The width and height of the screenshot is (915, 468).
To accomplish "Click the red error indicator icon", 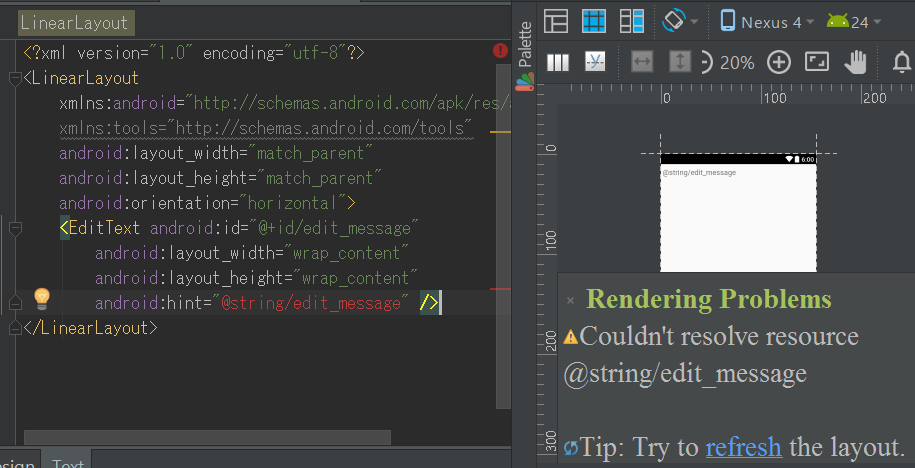I will point(500,51).
